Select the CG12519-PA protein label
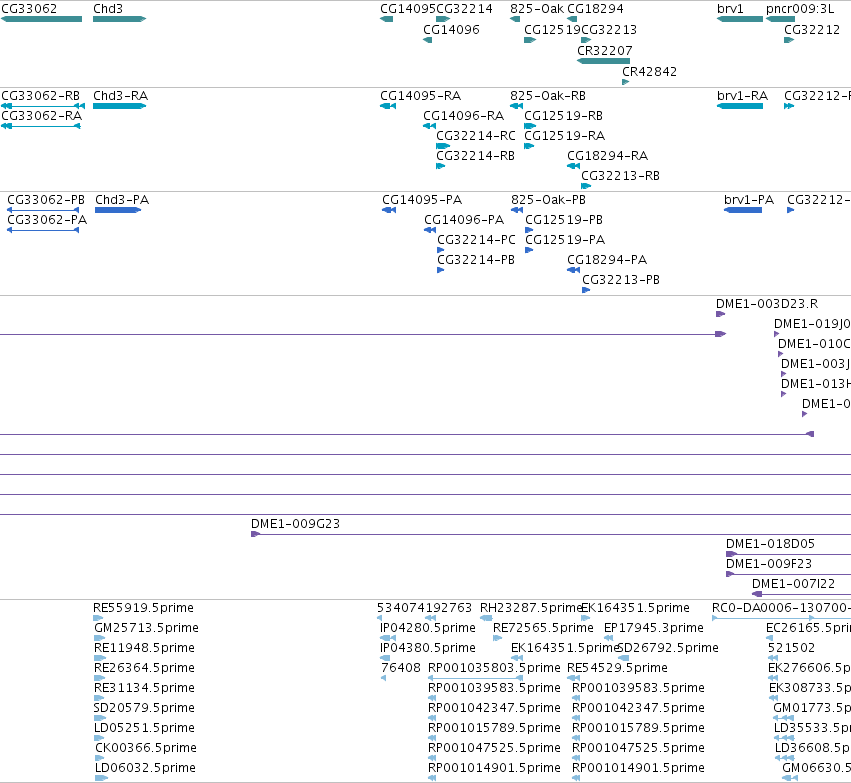This screenshot has width=851, height=783. pos(565,240)
